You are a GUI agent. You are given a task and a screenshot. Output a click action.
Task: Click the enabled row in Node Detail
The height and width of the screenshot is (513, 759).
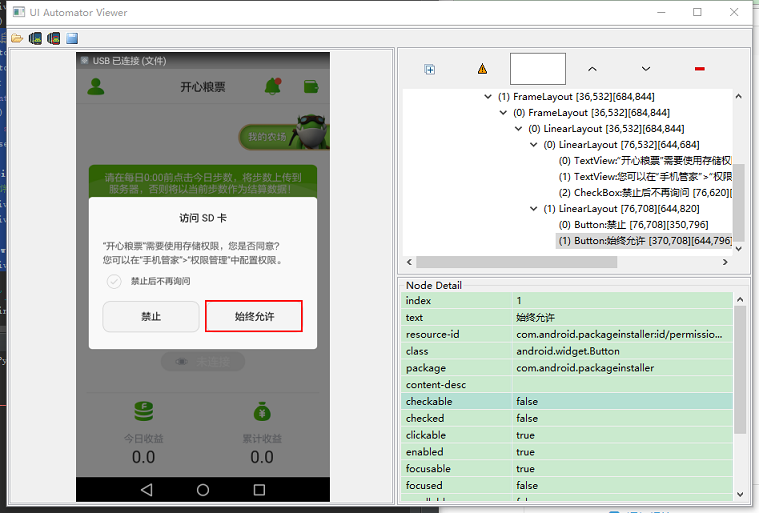(567, 452)
